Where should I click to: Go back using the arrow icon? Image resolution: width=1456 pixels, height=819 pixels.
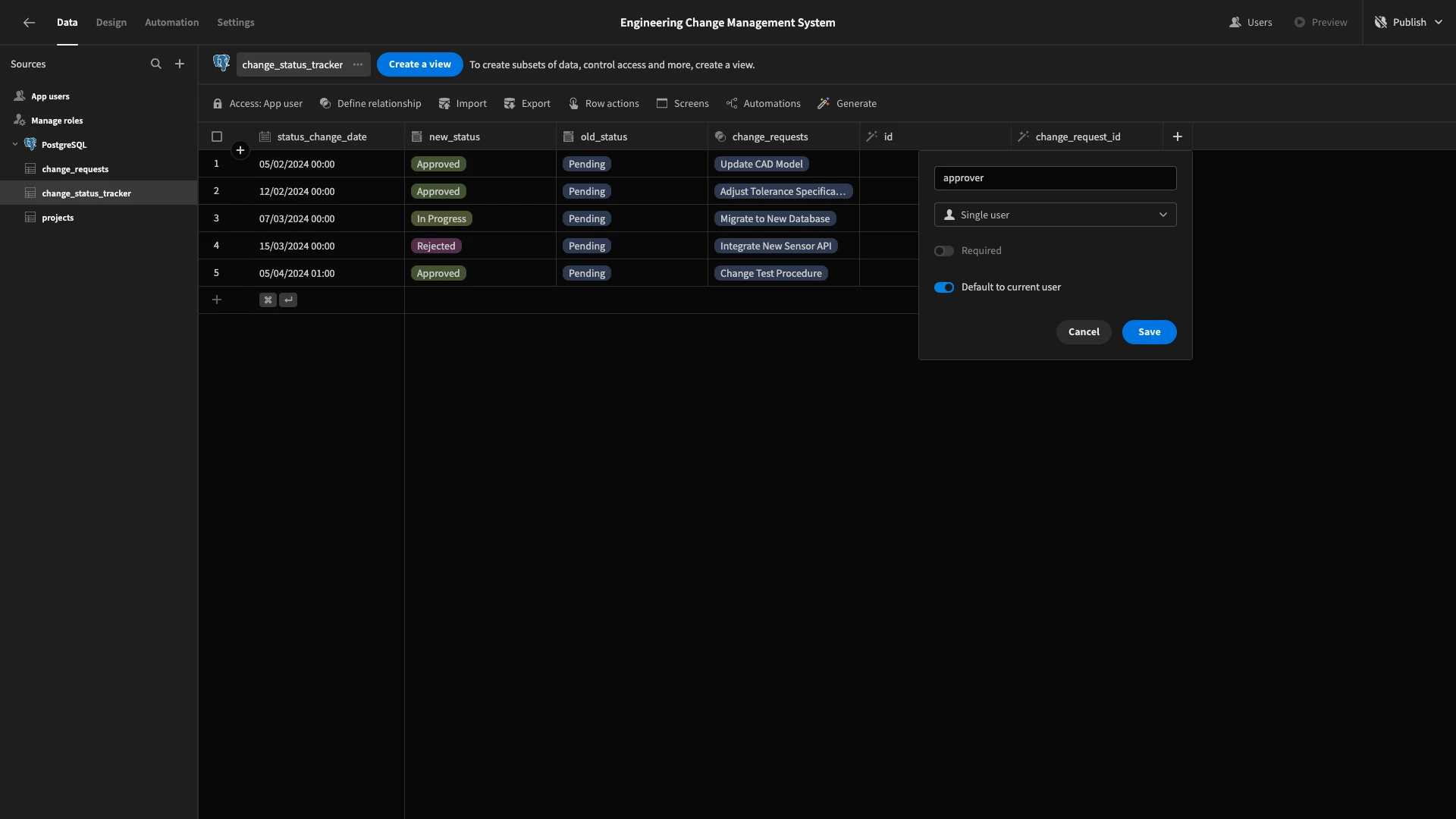point(29,23)
